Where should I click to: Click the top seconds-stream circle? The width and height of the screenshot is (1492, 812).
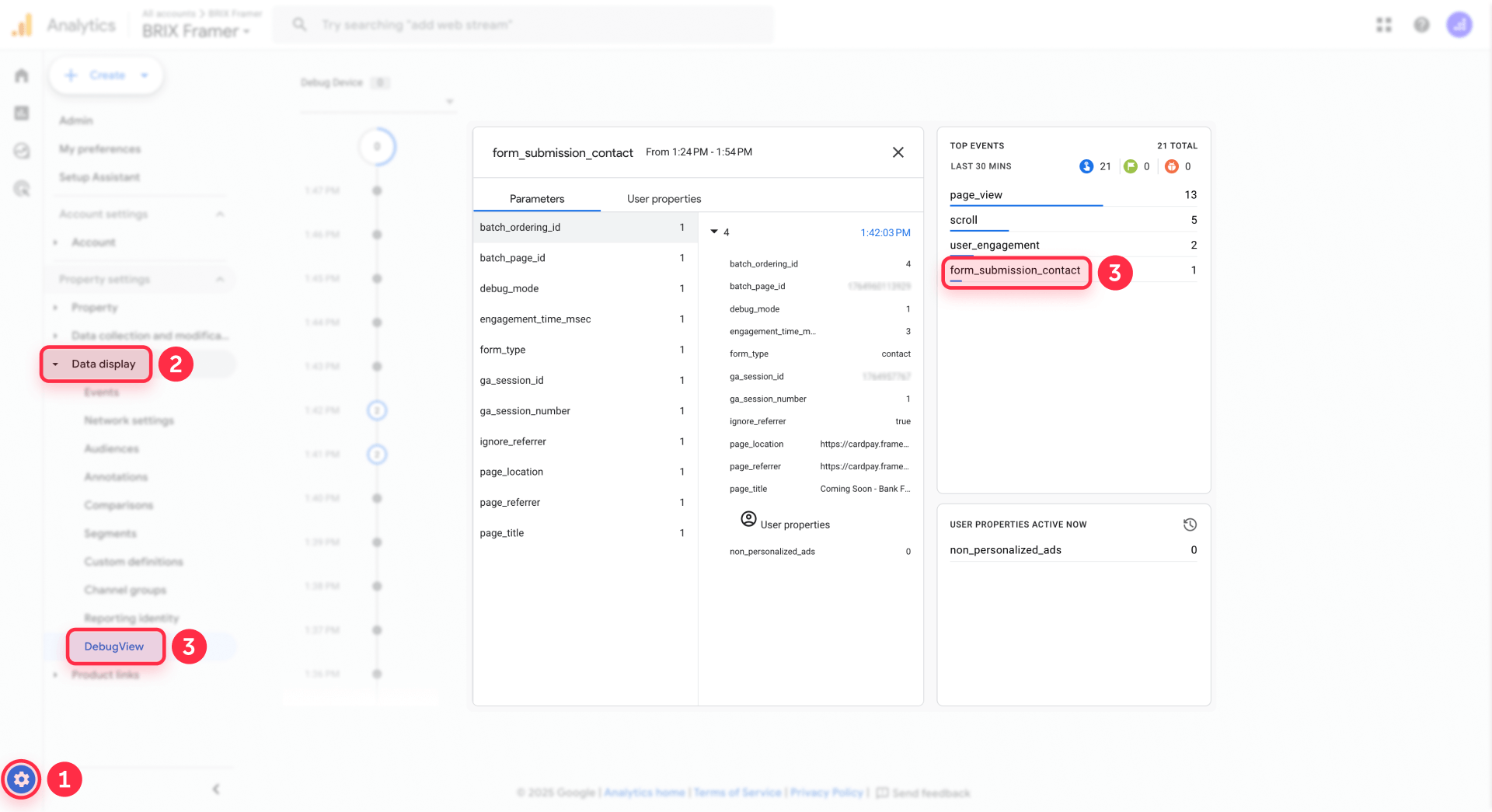(x=378, y=146)
